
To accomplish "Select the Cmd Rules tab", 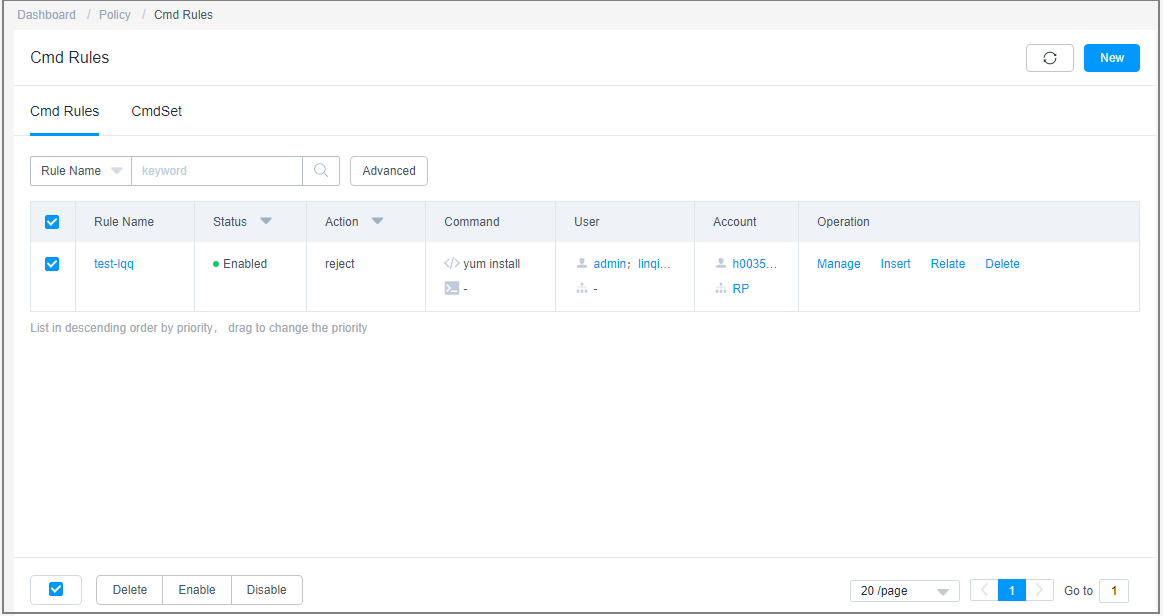I will [65, 111].
